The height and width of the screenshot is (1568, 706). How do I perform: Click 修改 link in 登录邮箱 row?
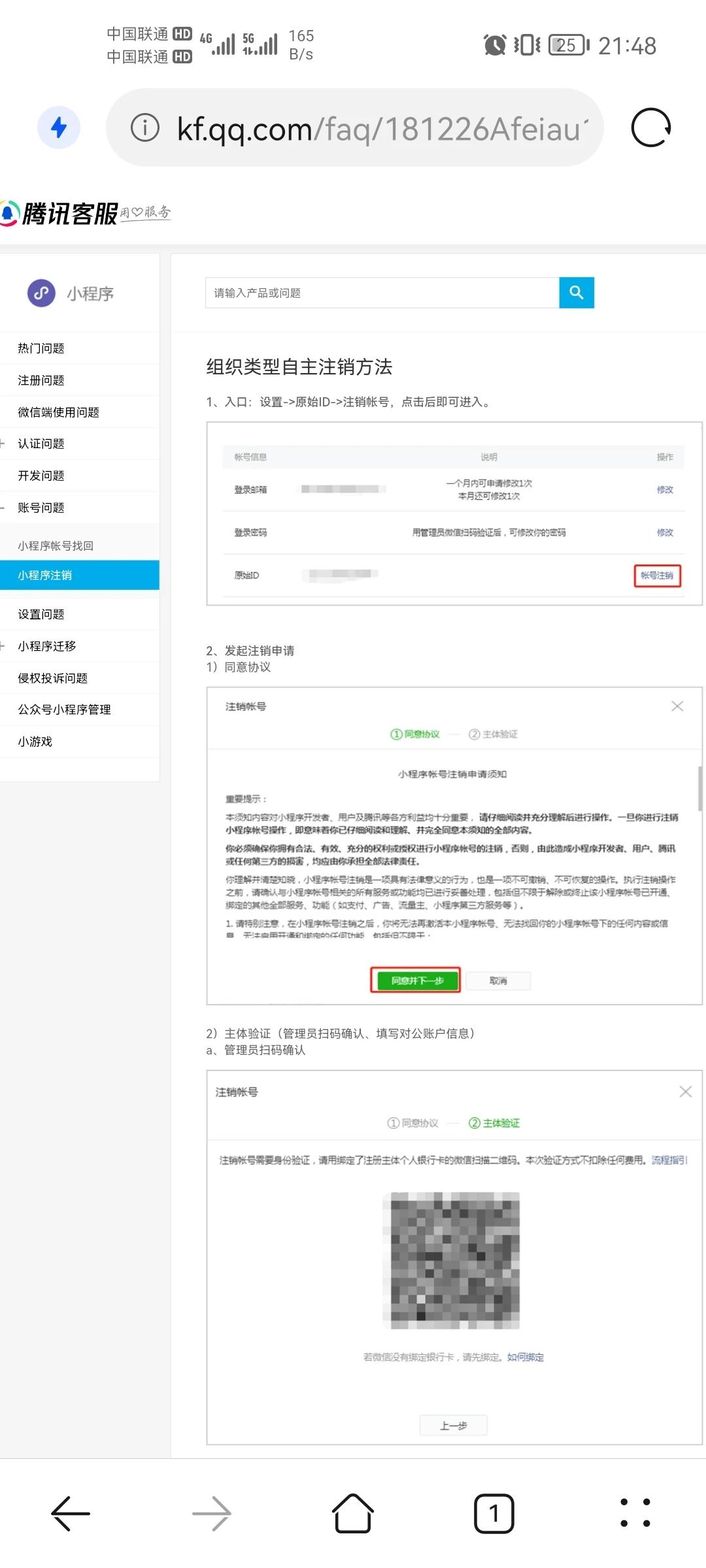(x=665, y=489)
